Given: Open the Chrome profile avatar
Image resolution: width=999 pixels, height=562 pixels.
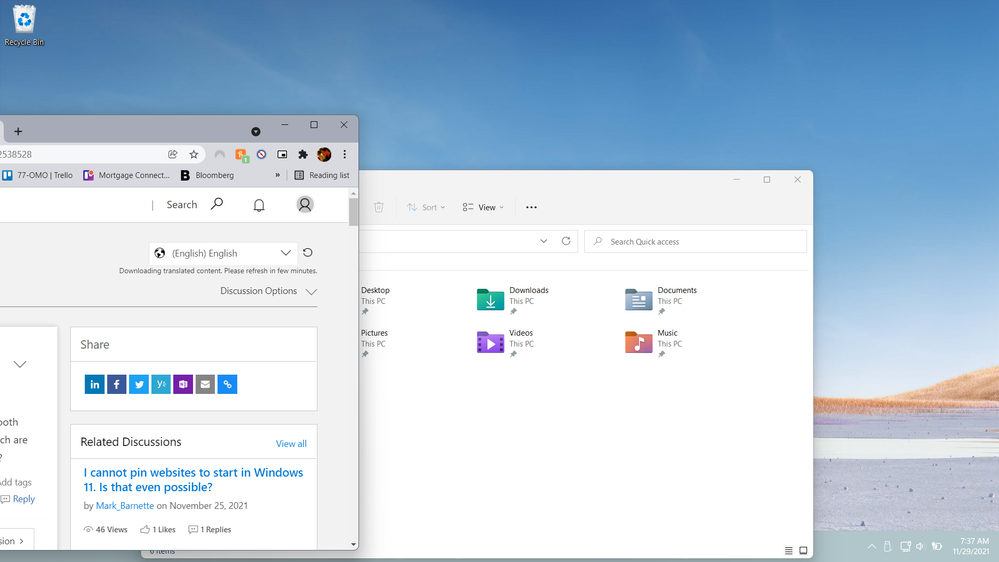Looking at the screenshot, I should 324,154.
